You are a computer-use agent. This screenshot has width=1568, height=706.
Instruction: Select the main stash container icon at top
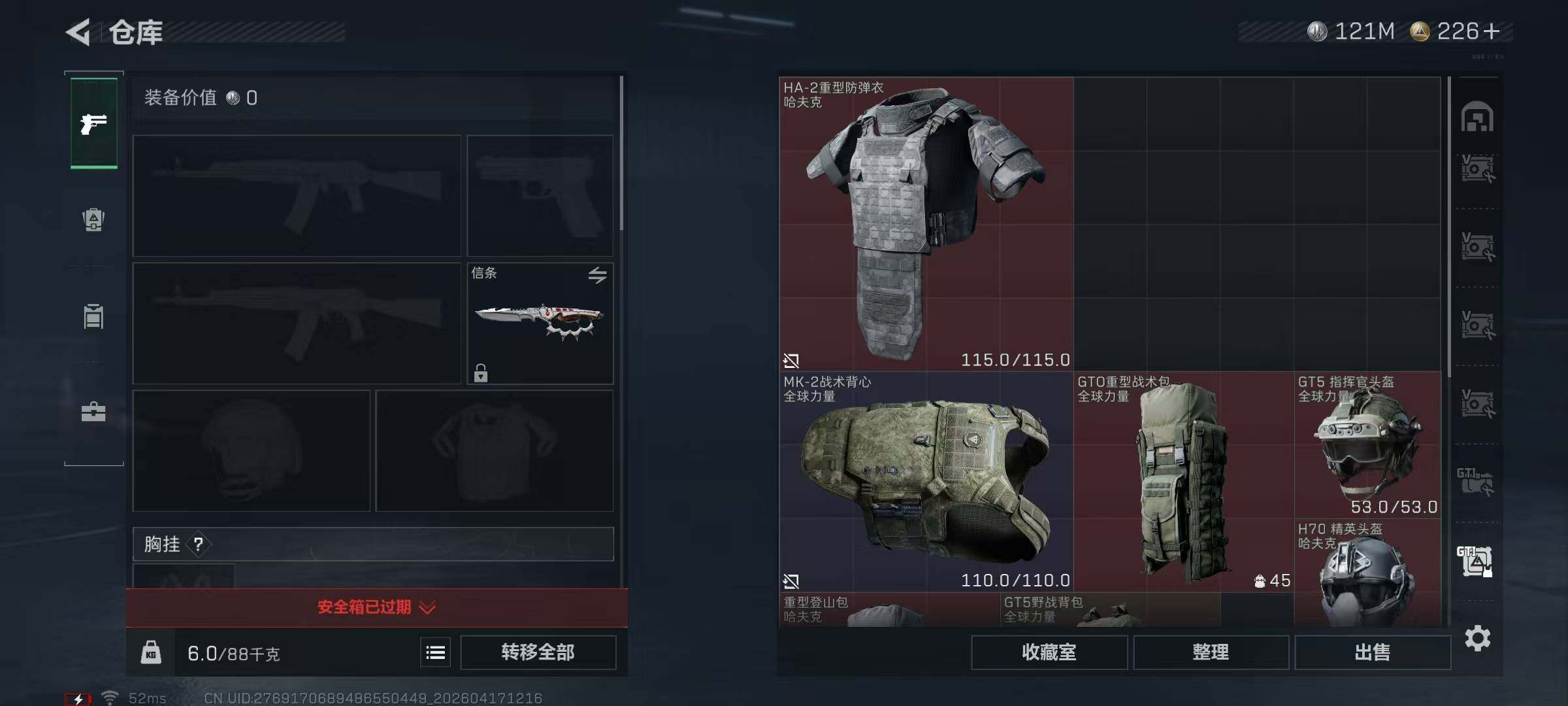(1477, 118)
